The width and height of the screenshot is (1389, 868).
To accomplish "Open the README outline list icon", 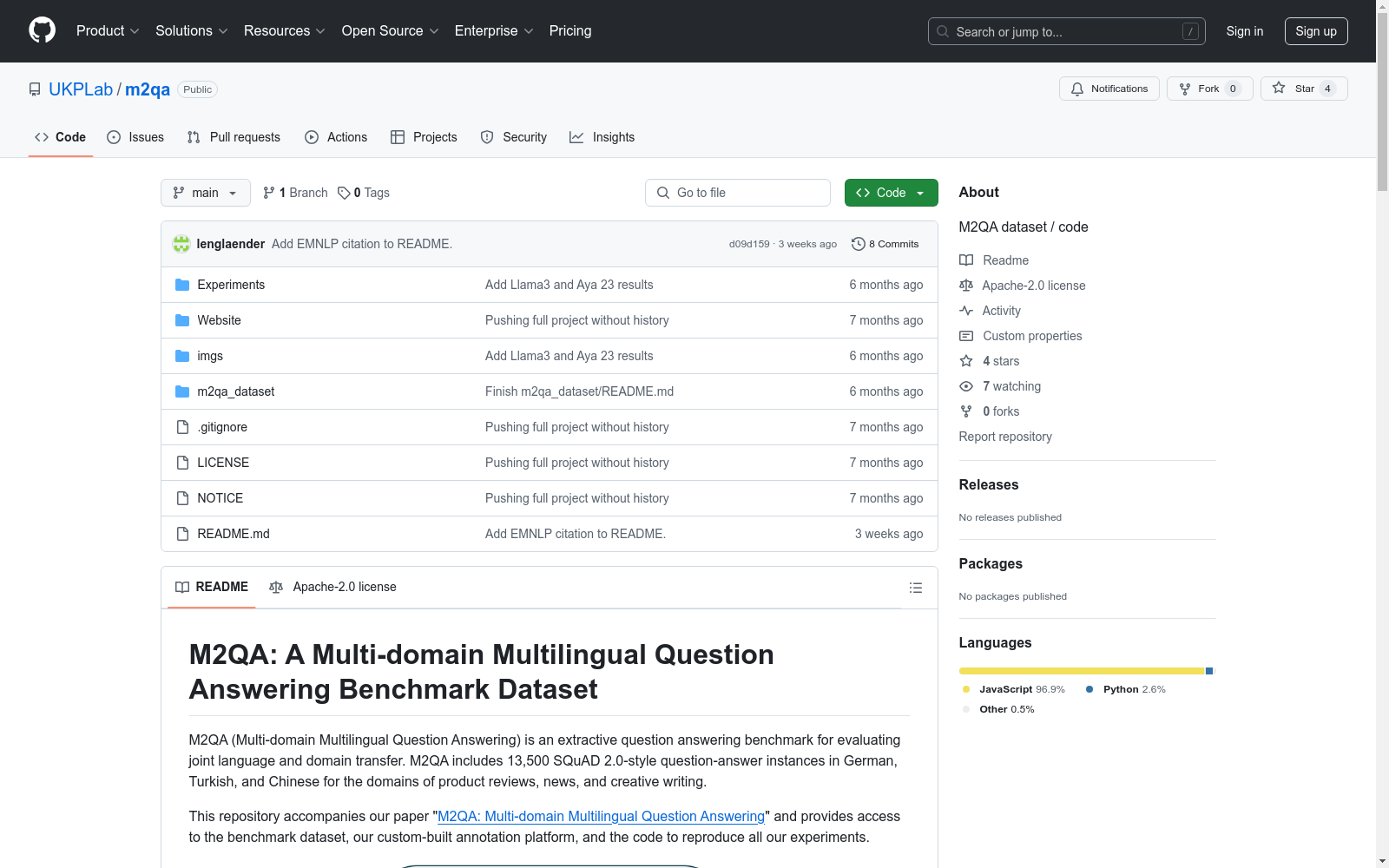I will tap(915, 588).
